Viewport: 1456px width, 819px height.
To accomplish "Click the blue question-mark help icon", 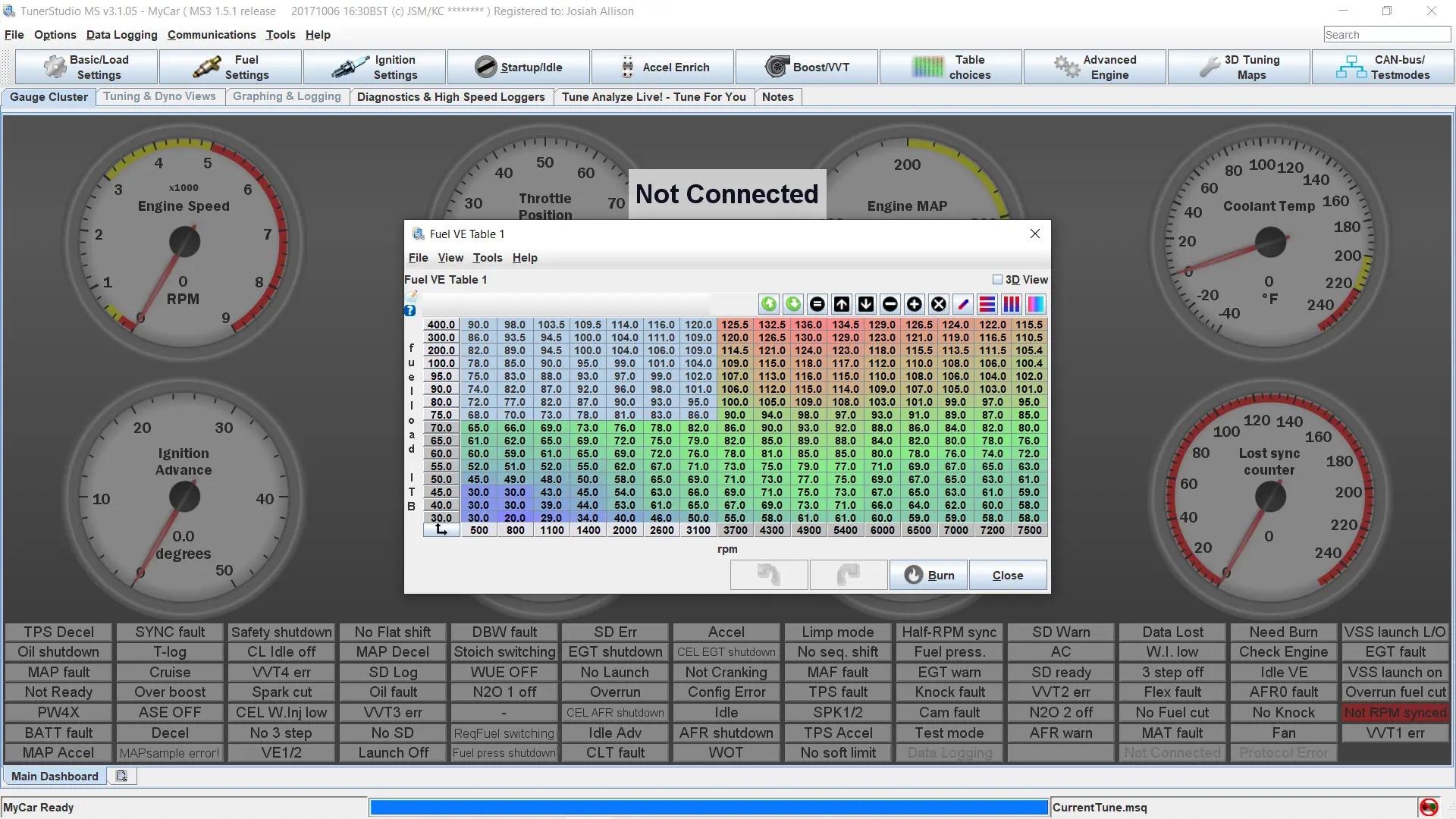I will tap(410, 310).
